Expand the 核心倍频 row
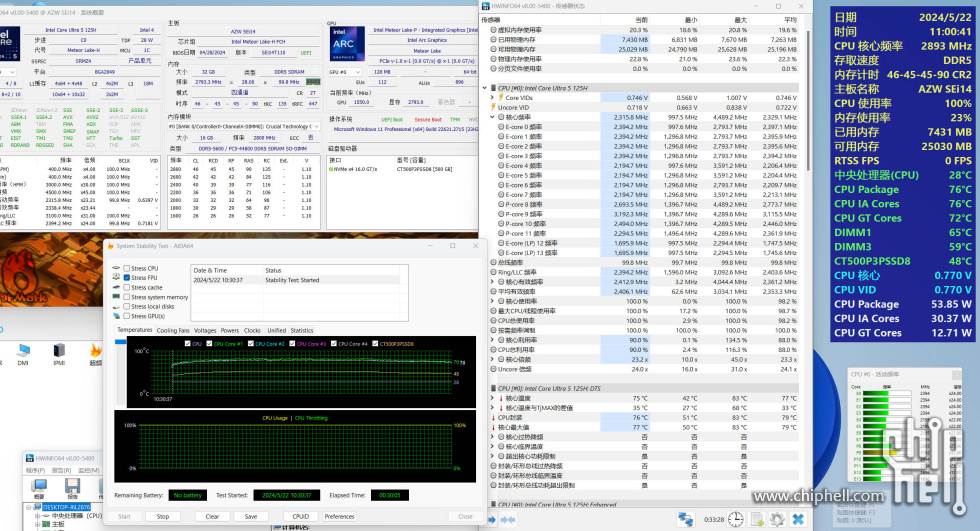Viewport: 980px width, 531px height. click(492, 359)
